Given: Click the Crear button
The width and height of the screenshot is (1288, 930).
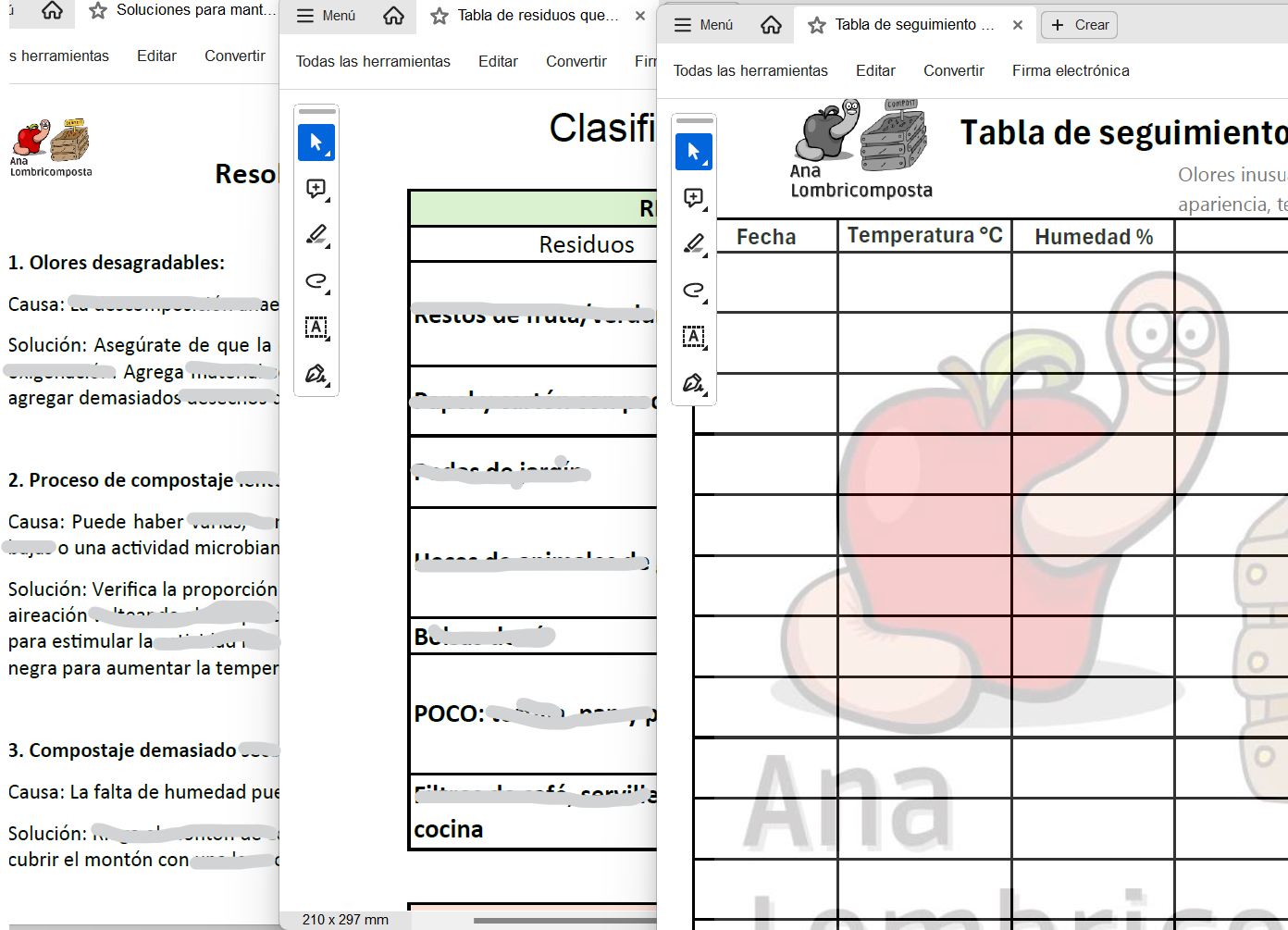Looking at the screenshot, I should pos(1080,25).
